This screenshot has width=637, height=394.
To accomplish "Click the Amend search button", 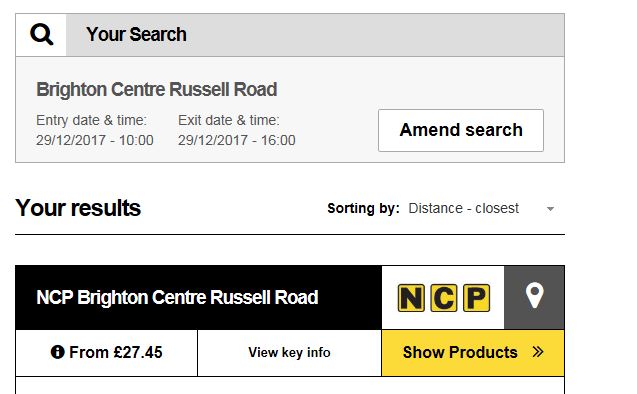I will pos(461,130).
